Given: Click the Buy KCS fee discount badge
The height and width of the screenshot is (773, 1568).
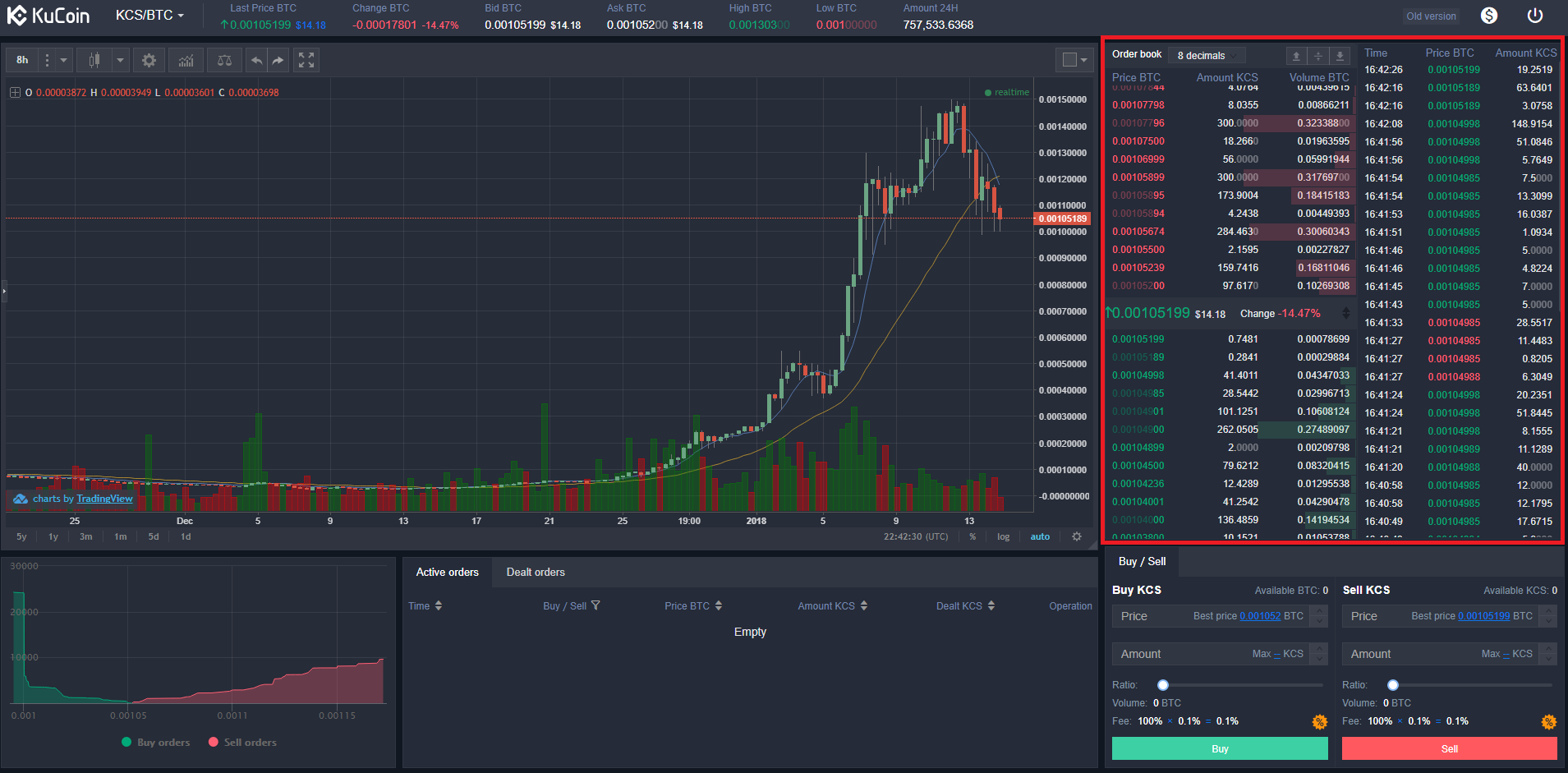Looking at the screenshot, I should pyautogui.click(x=1320, y=722).
